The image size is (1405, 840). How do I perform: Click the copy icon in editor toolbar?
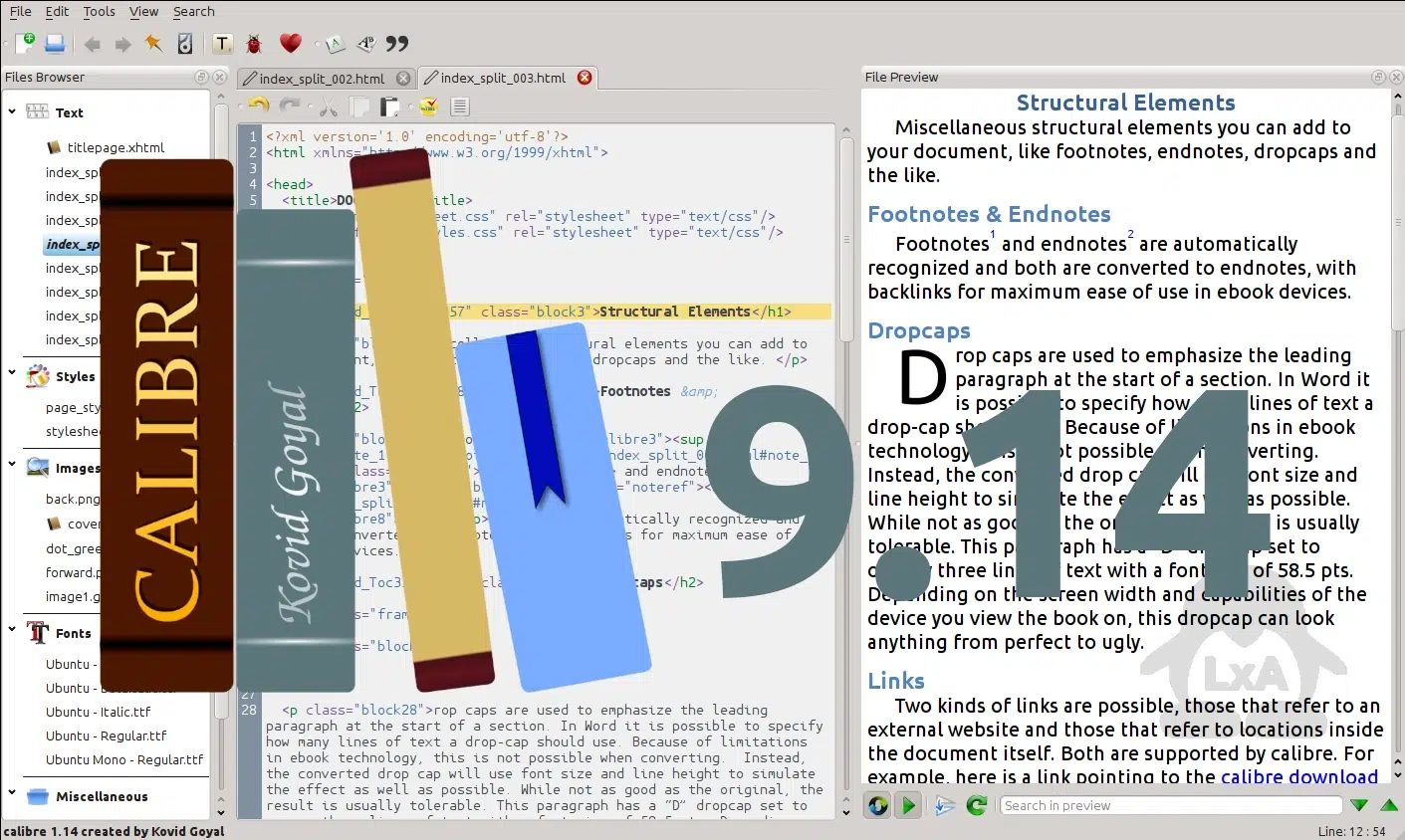pos(359,105)
